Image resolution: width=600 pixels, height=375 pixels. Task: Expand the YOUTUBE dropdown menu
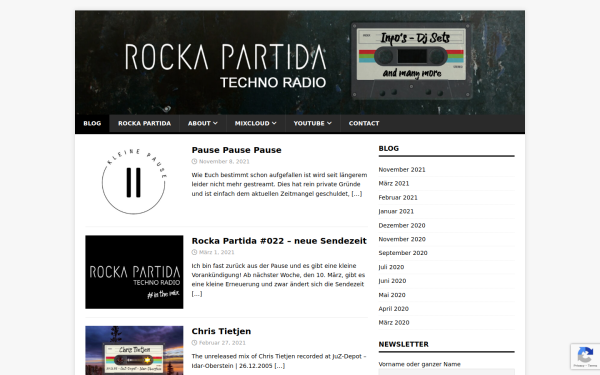click(x=312, y=123)
